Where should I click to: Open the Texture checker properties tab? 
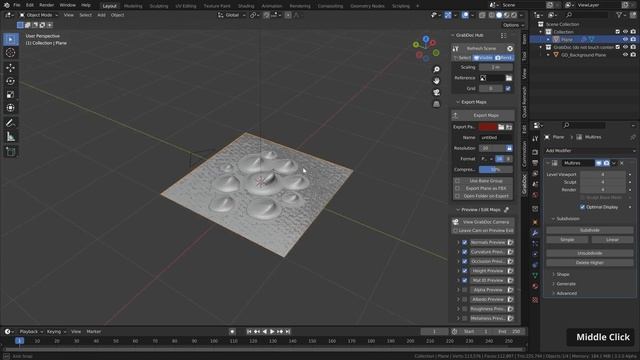[535, 300]
